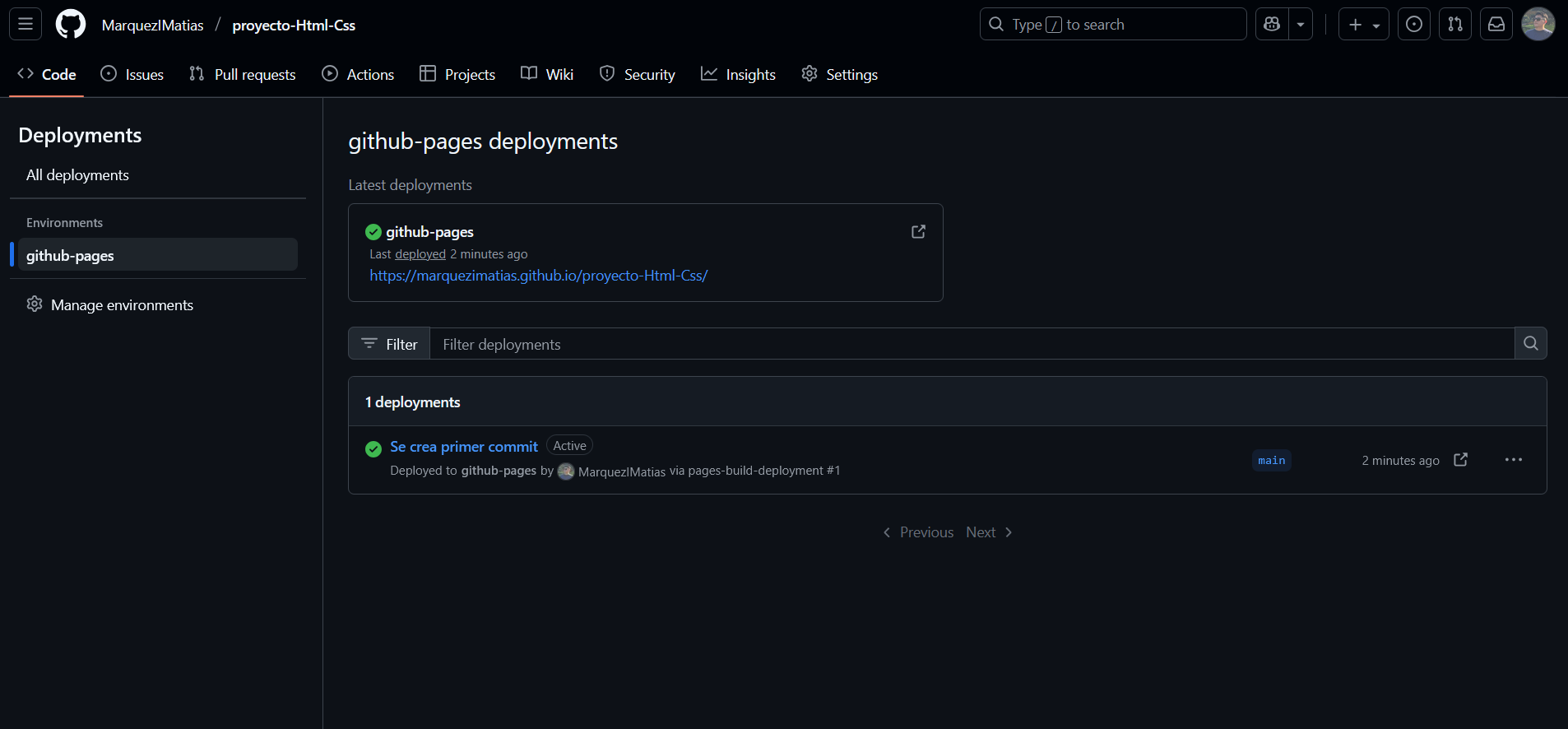The width and height of the screenshot is (1568, 729).
Task: Open the pages-build-deployment #1 workflow link
Action: [764, 471]
